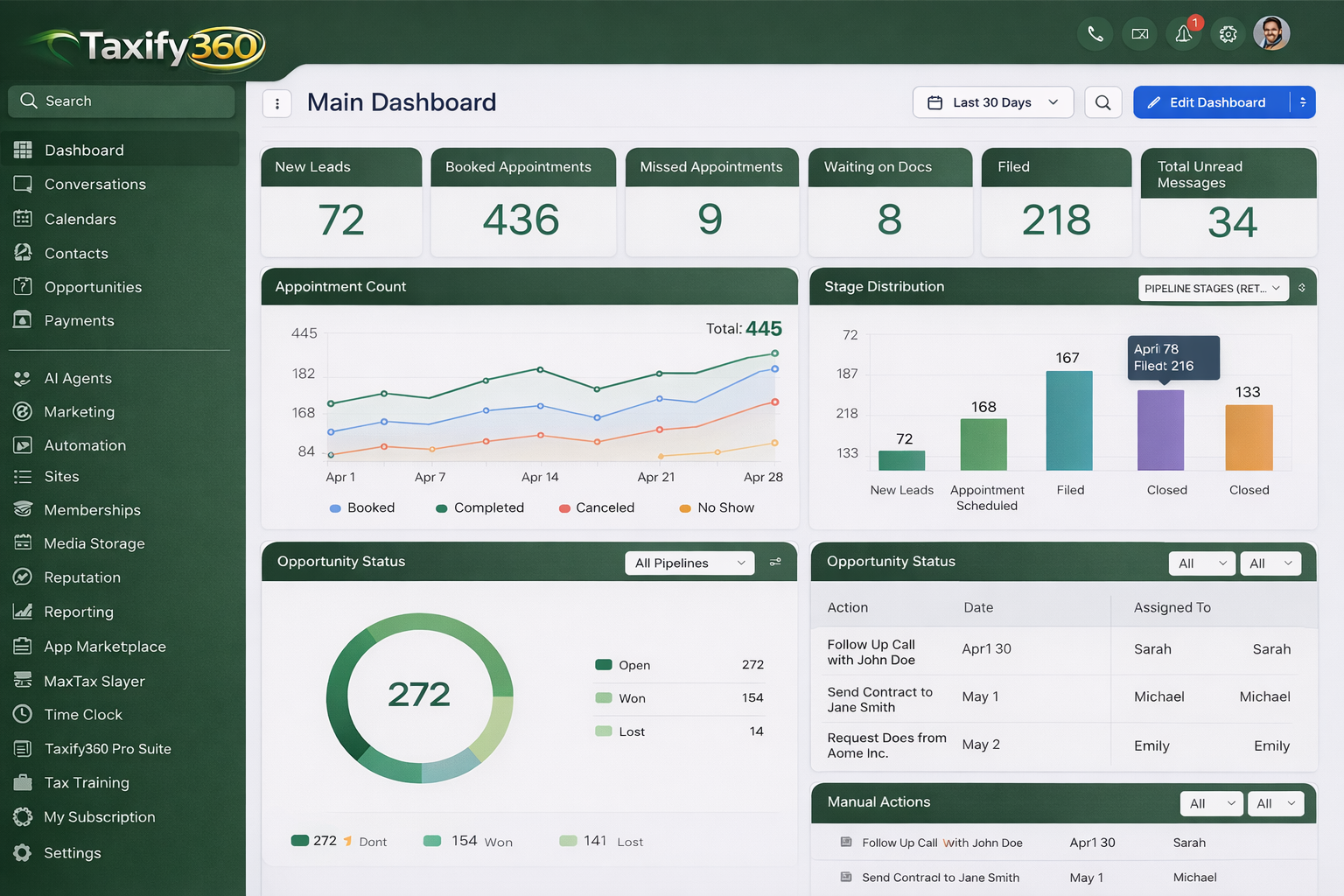Open the phone dialer icon in the top bar

tap(1095, 33)
